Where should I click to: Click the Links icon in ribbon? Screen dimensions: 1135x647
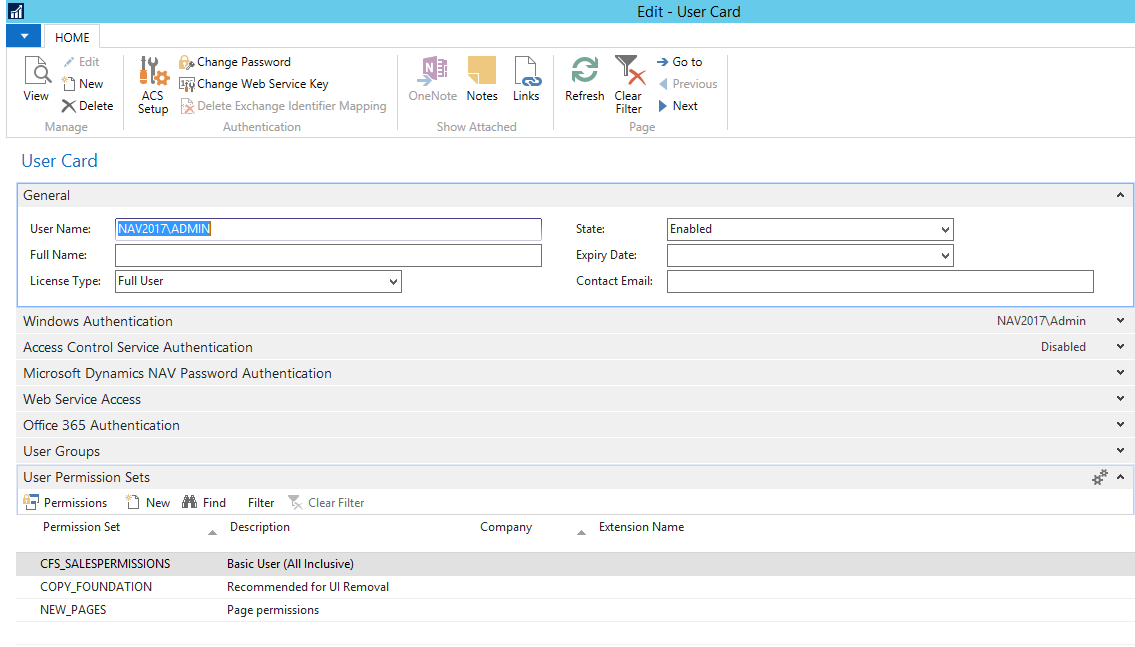[x=526, y=79]
